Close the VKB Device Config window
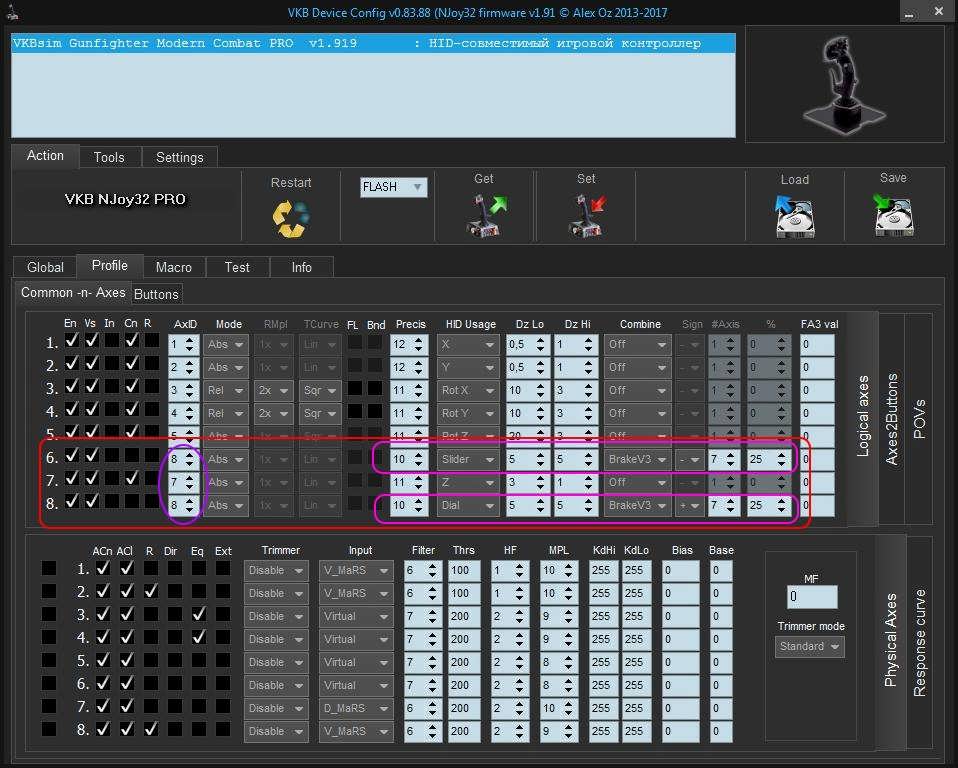 [938, 11]
